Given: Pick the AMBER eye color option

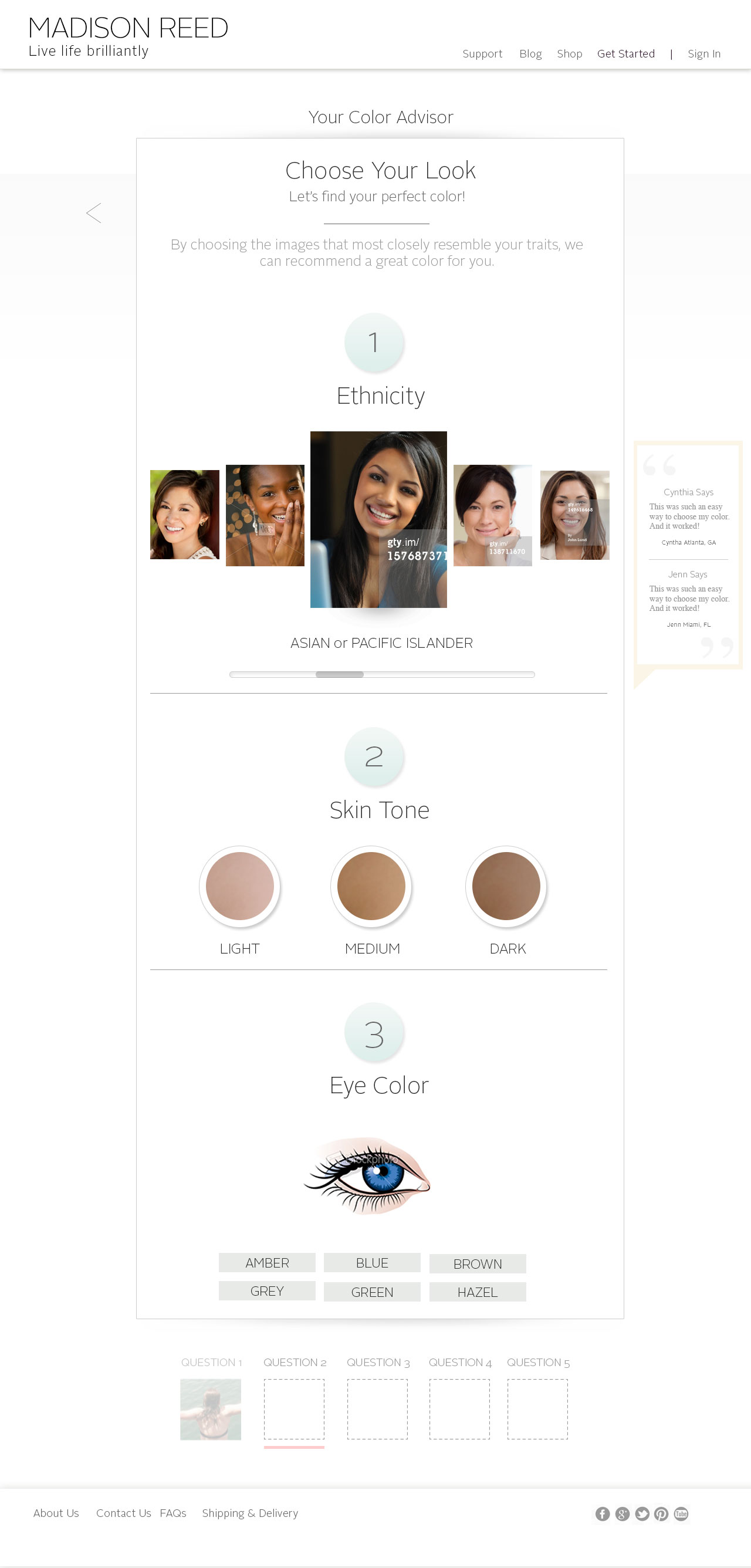Looking at the screenshot, I should [x=267, y=1262].
